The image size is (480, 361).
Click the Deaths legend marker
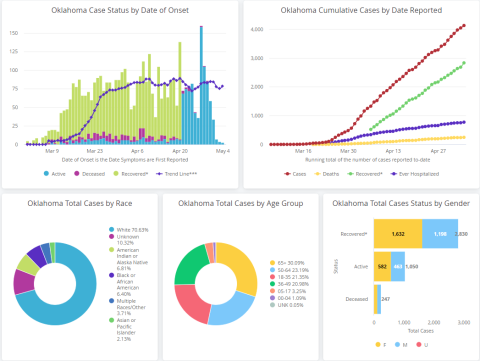(x=318, y=174)
